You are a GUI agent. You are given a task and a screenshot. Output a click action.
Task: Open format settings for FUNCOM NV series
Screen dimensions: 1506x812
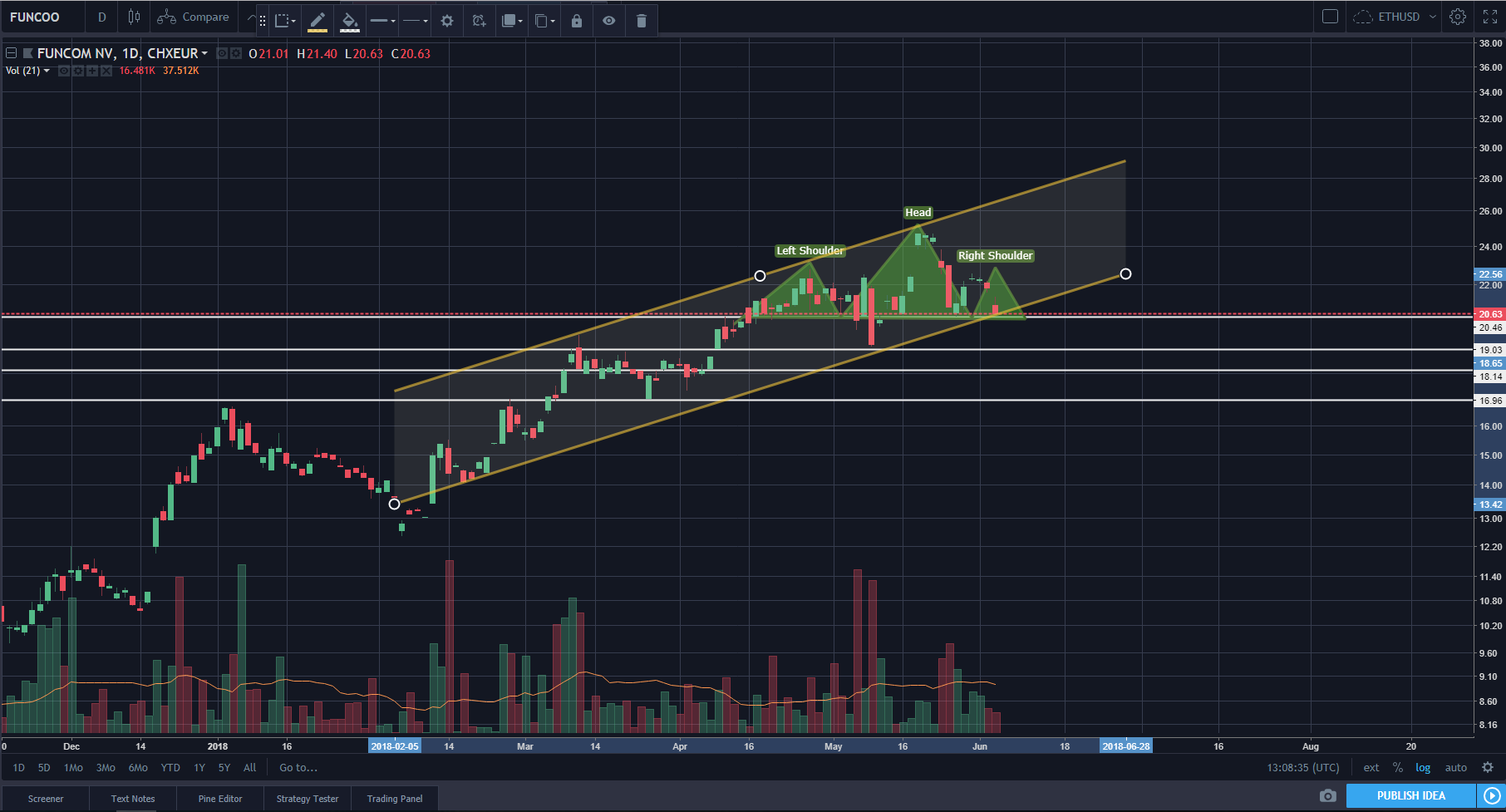point(236,53)
